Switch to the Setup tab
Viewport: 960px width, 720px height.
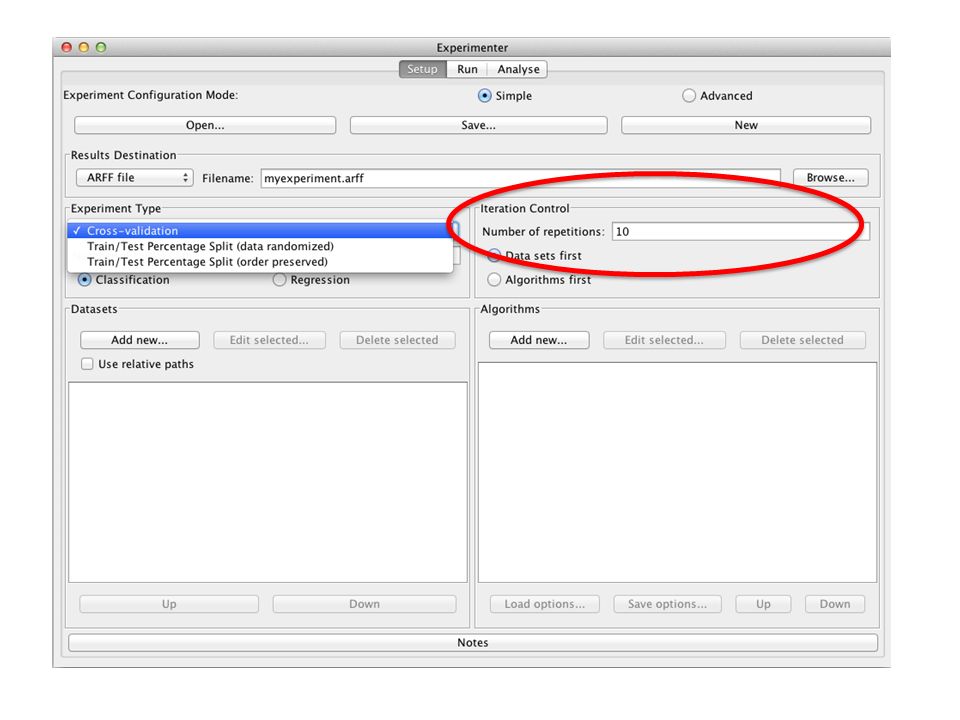pos(422,69)
